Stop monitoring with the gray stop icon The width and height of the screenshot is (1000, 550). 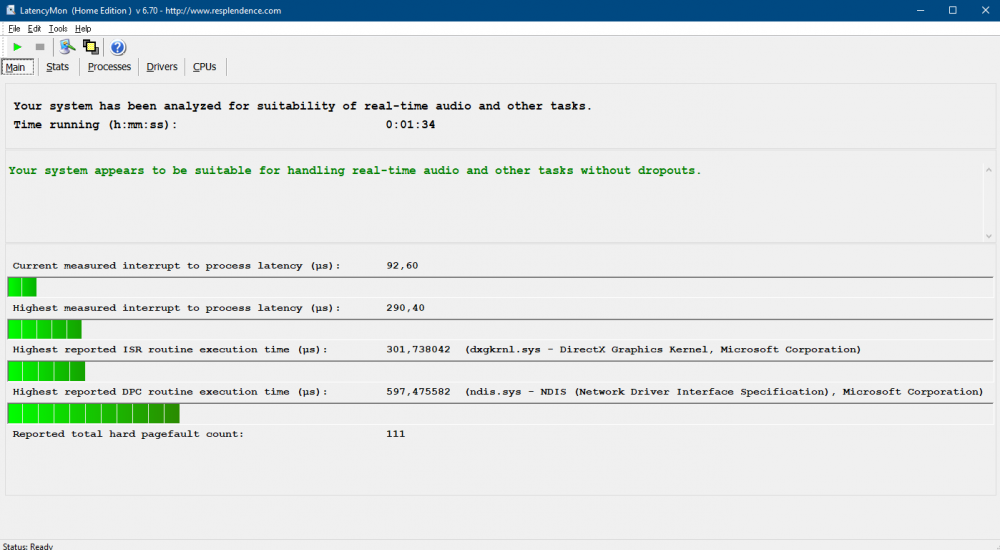tap(40, 47)
